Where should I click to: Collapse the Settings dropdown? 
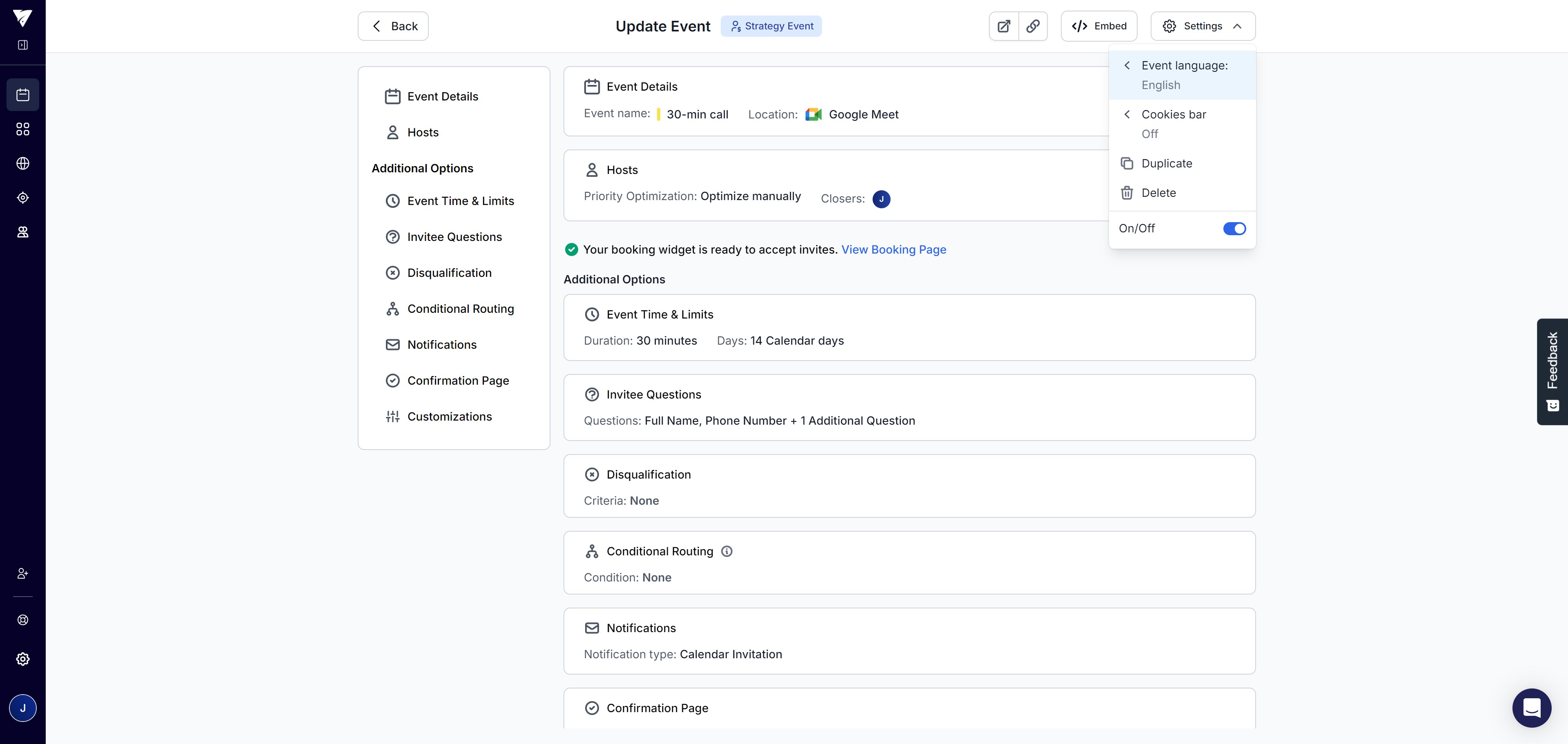[1203, 26]
